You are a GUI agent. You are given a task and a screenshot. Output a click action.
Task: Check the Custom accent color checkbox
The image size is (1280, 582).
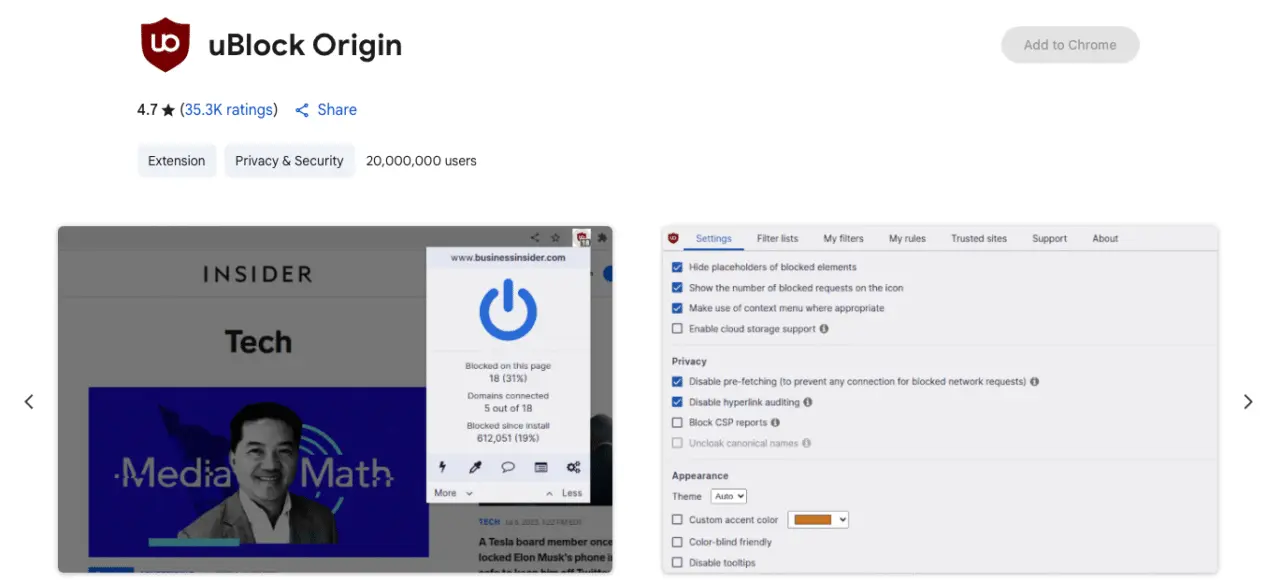[677, 520]
